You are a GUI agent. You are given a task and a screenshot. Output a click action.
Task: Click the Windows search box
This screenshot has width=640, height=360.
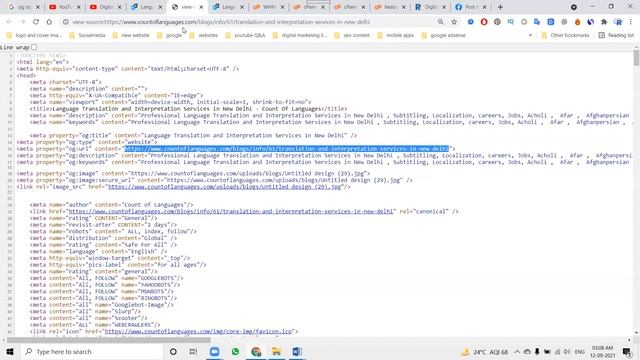92,351
